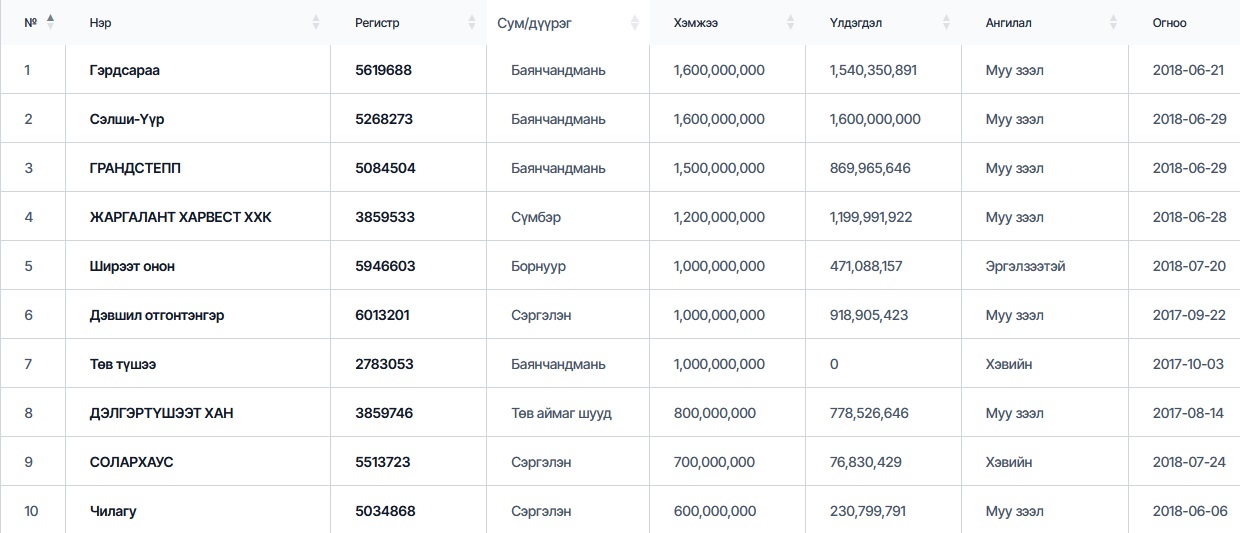The width and height of the screenshot is (1240, 533).
Task: Click register number 5513723
Action: click(383, 462)
